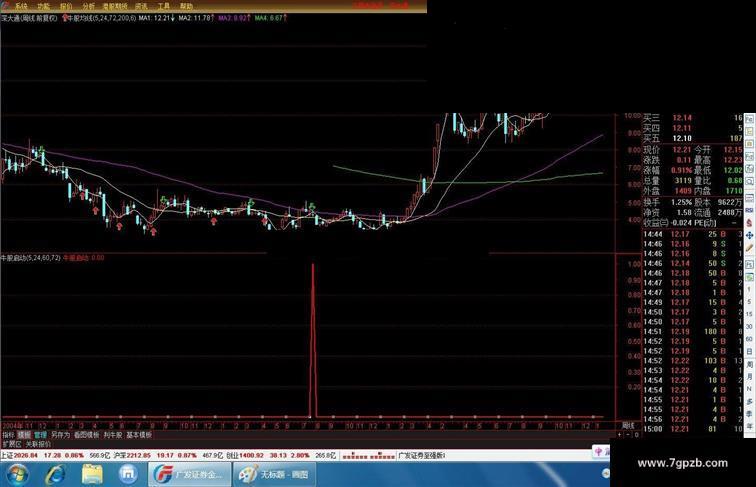Open the 港股期货 menu
Viewport: 756px width, 487px height.
[x=115, y=6]
